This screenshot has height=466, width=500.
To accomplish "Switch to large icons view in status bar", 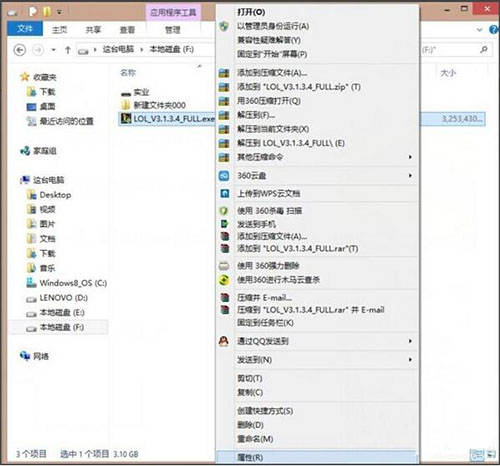I will coord(492,454).
